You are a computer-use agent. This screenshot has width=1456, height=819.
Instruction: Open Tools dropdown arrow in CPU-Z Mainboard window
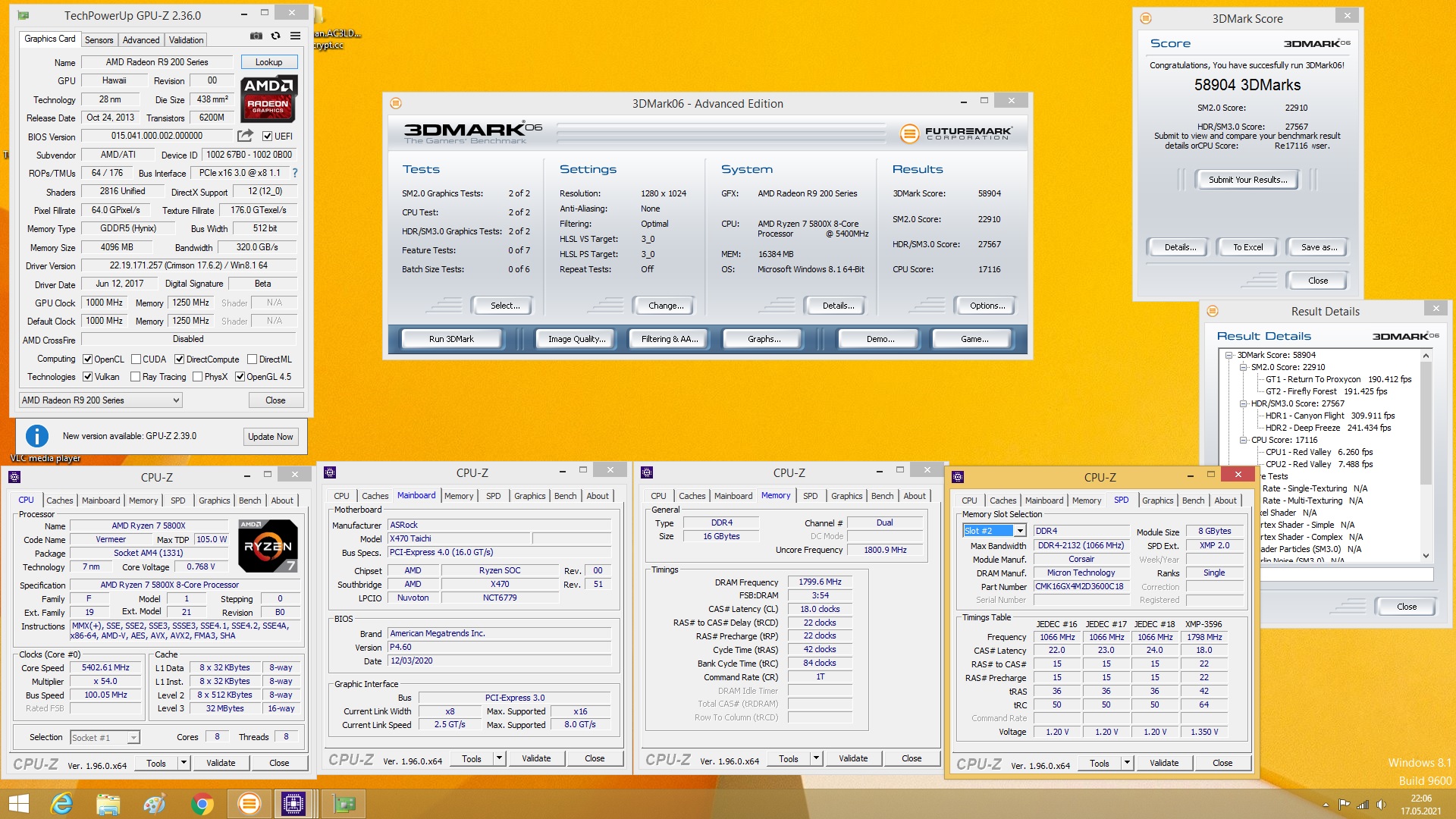coord(499,758)
